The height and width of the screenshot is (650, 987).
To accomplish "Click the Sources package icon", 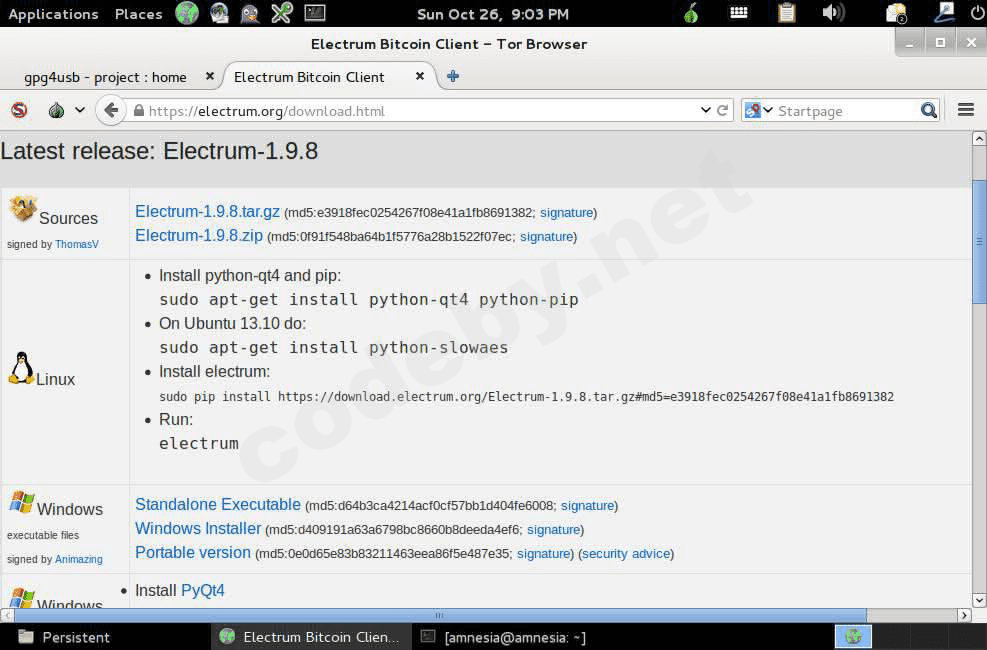I will (x=23, y=209).
